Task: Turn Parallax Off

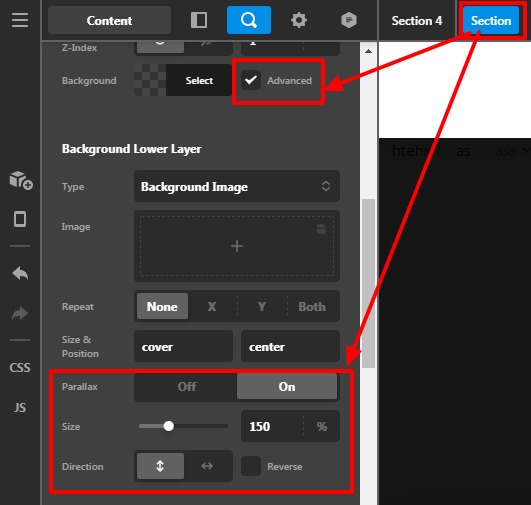Action: click(x=186, y=386)
